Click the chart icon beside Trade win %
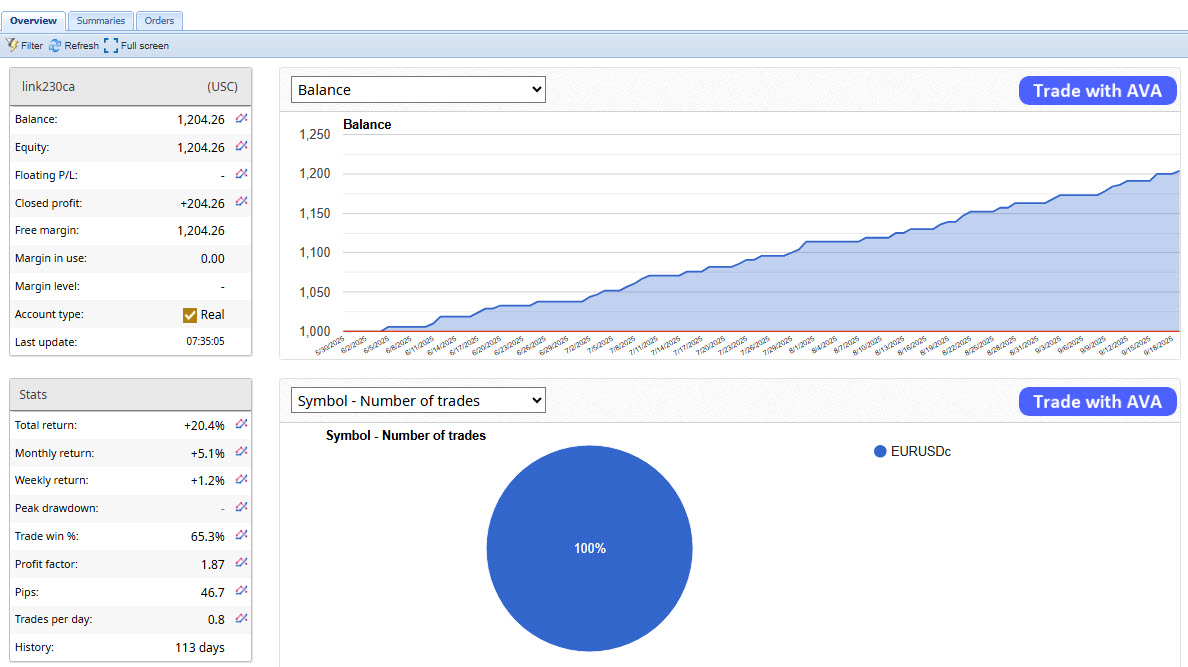The image size is (1188, 667). pos(241,536)
